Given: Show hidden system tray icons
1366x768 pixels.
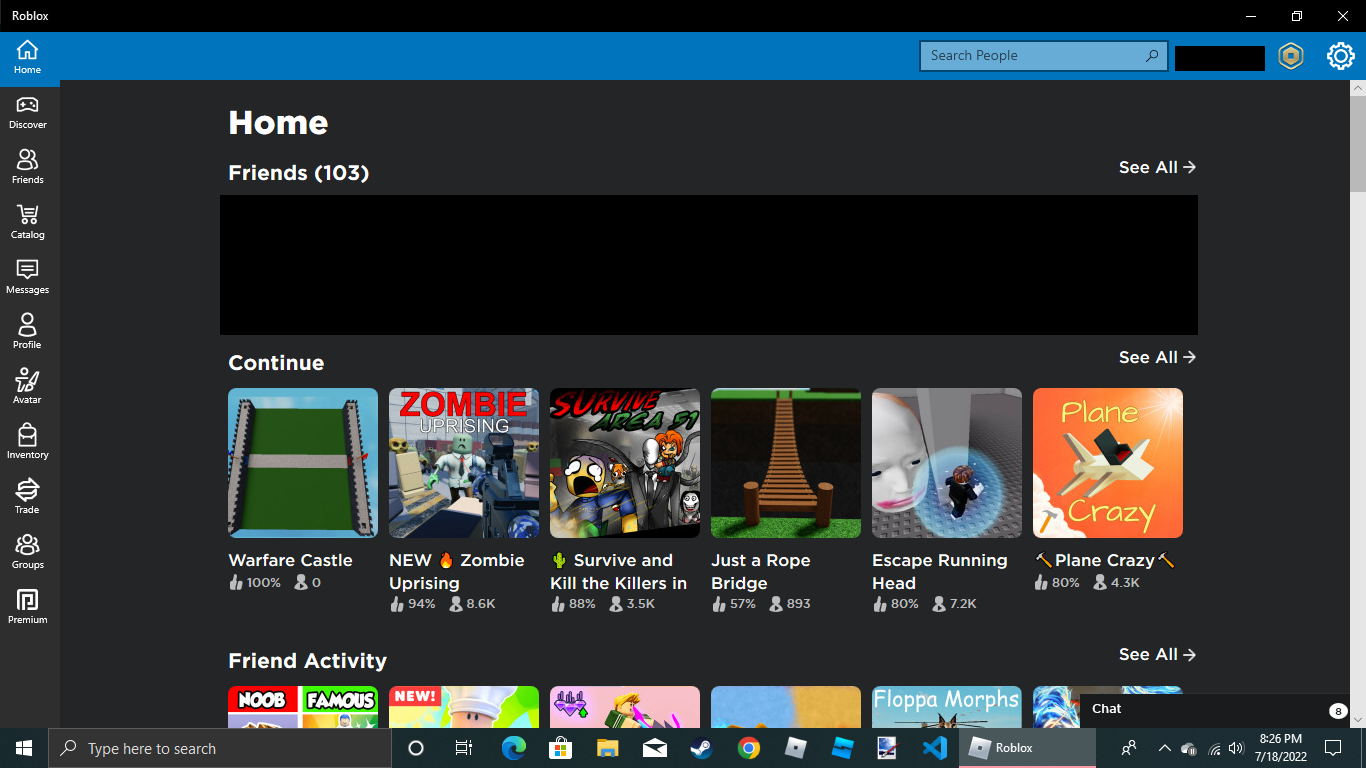Looking at the screenshot, I should (x=1164, y=748).
